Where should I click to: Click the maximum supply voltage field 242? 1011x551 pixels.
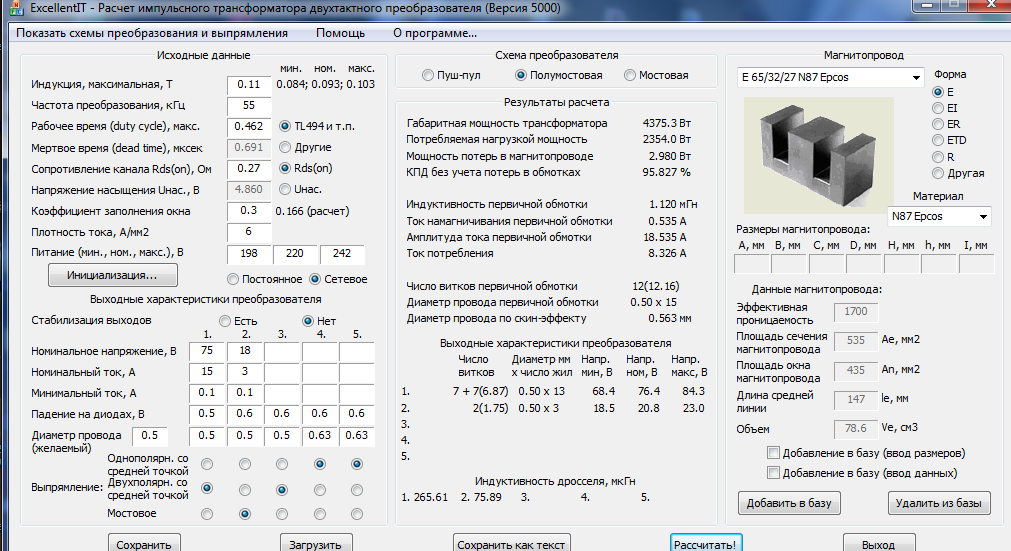click(342, 254)
